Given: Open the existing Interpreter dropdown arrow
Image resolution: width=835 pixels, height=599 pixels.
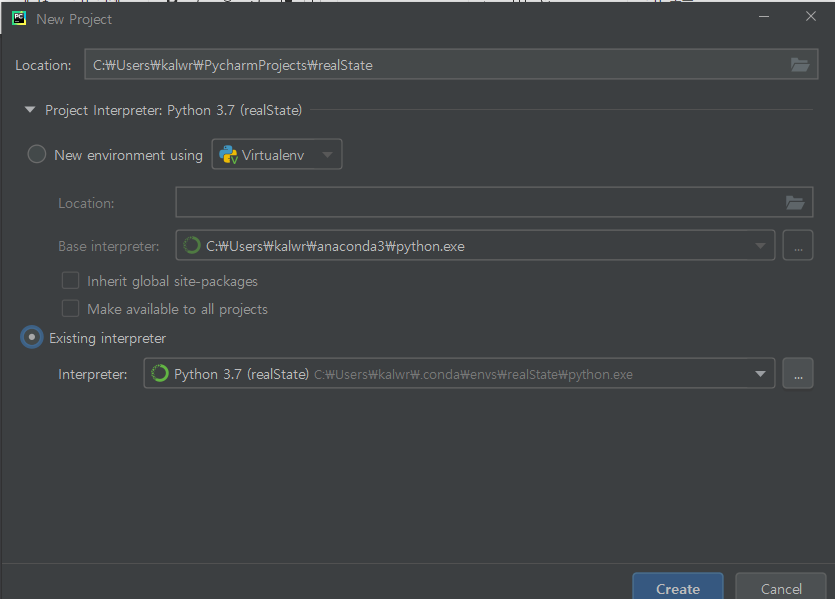Looking at the screenshot, I should click(760, 374).
